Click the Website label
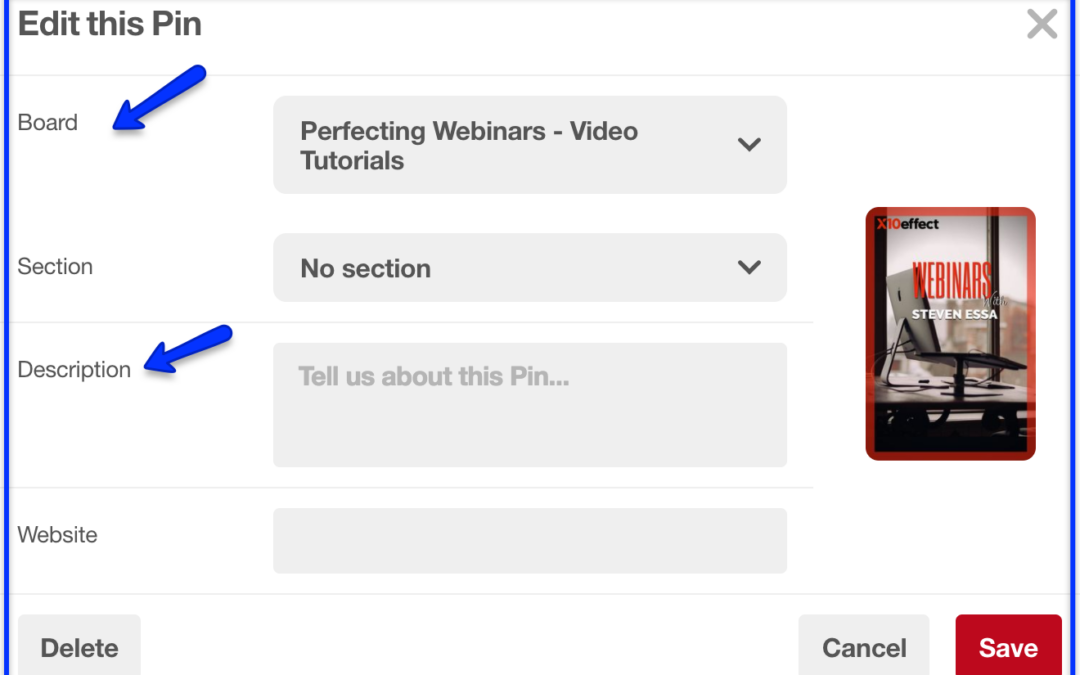The width and height of the screenshot is (1080, 675). [x=57, y=534]
